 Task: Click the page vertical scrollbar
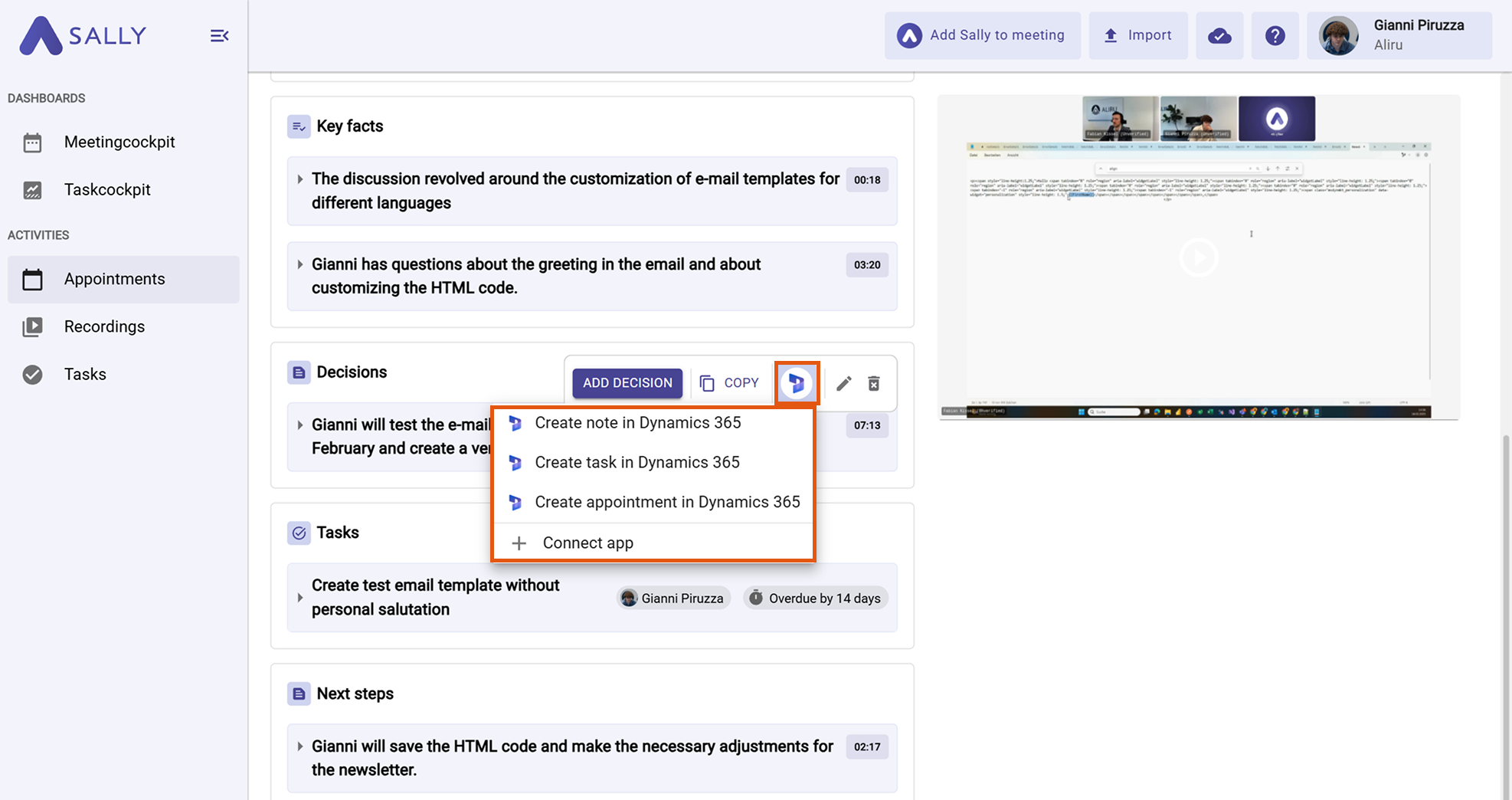pyautogui.click(x=1506, y=617)
